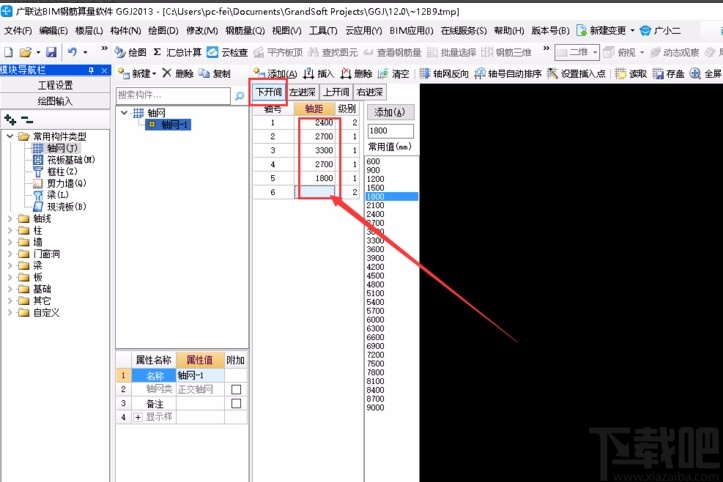Run 汇总计算 summary calculation
Image resolution: width=723 pixels, height=482 pixels.
click(x=177, y=52)
